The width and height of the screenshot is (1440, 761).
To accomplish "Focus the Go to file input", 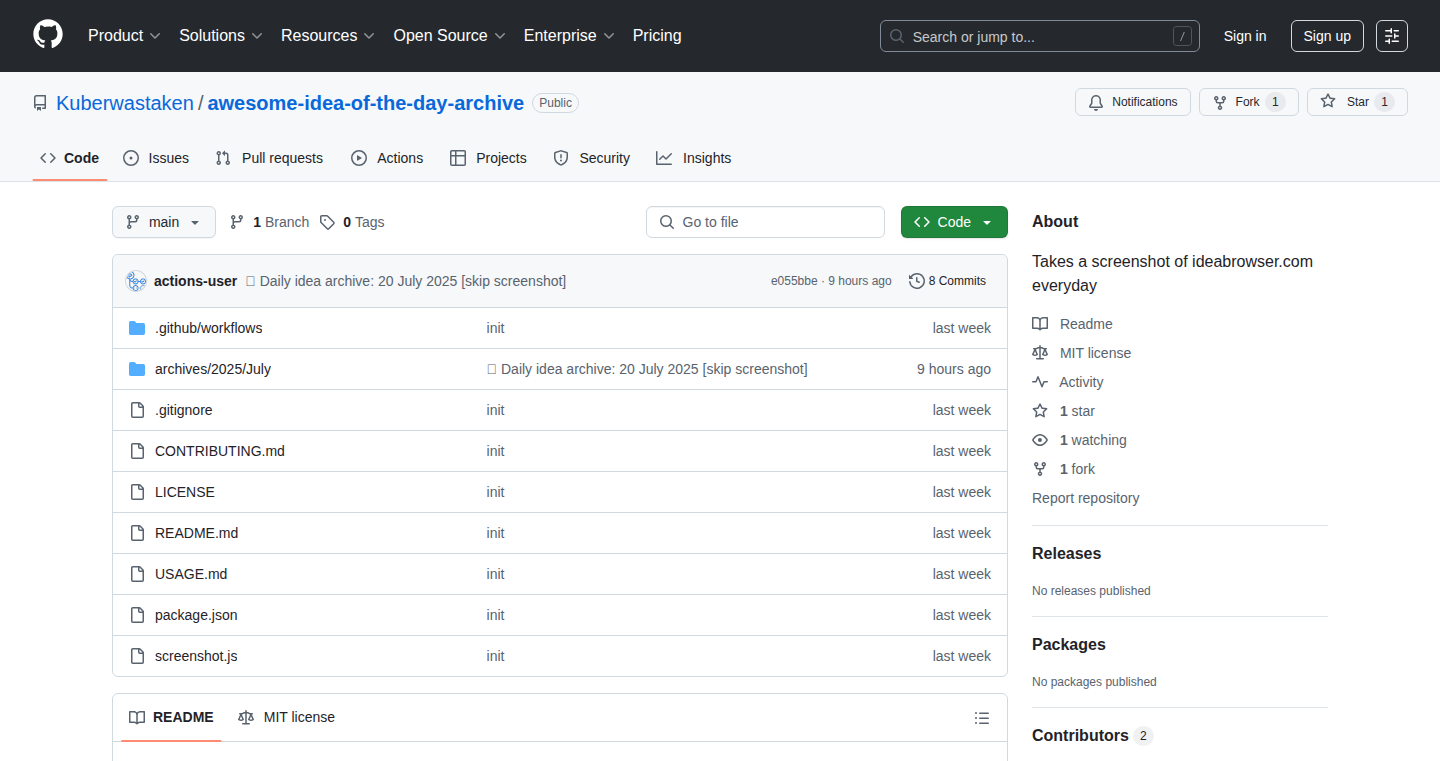I will [766, 222].
